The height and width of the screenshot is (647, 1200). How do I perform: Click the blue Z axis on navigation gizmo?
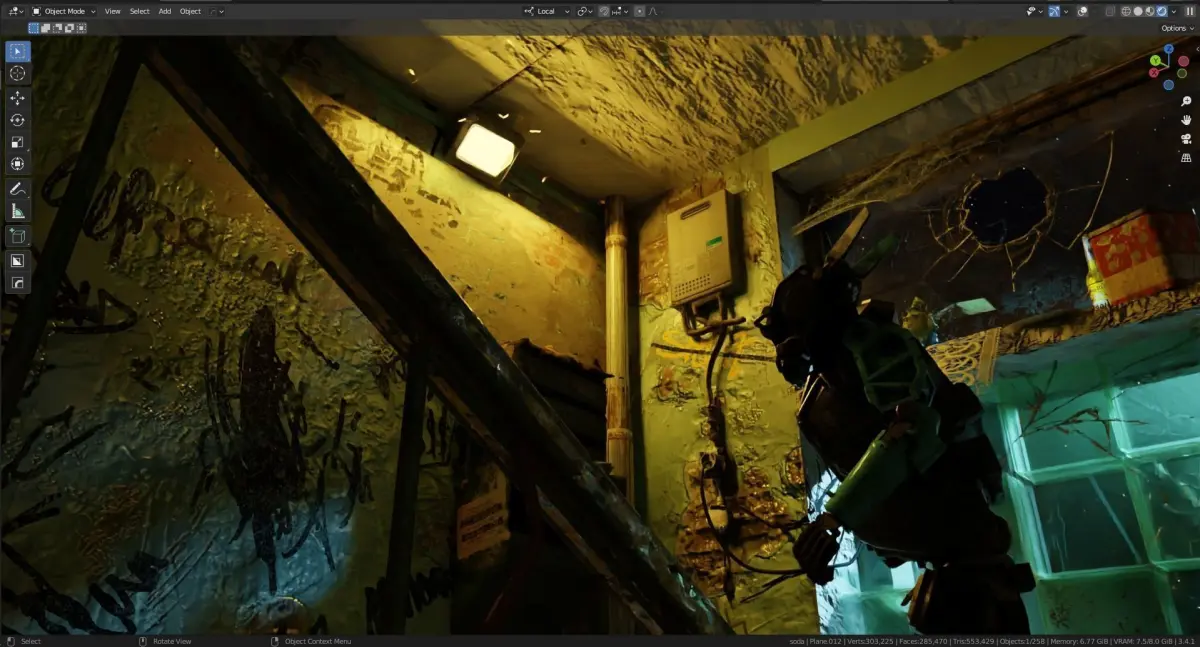coord(1169,51)
